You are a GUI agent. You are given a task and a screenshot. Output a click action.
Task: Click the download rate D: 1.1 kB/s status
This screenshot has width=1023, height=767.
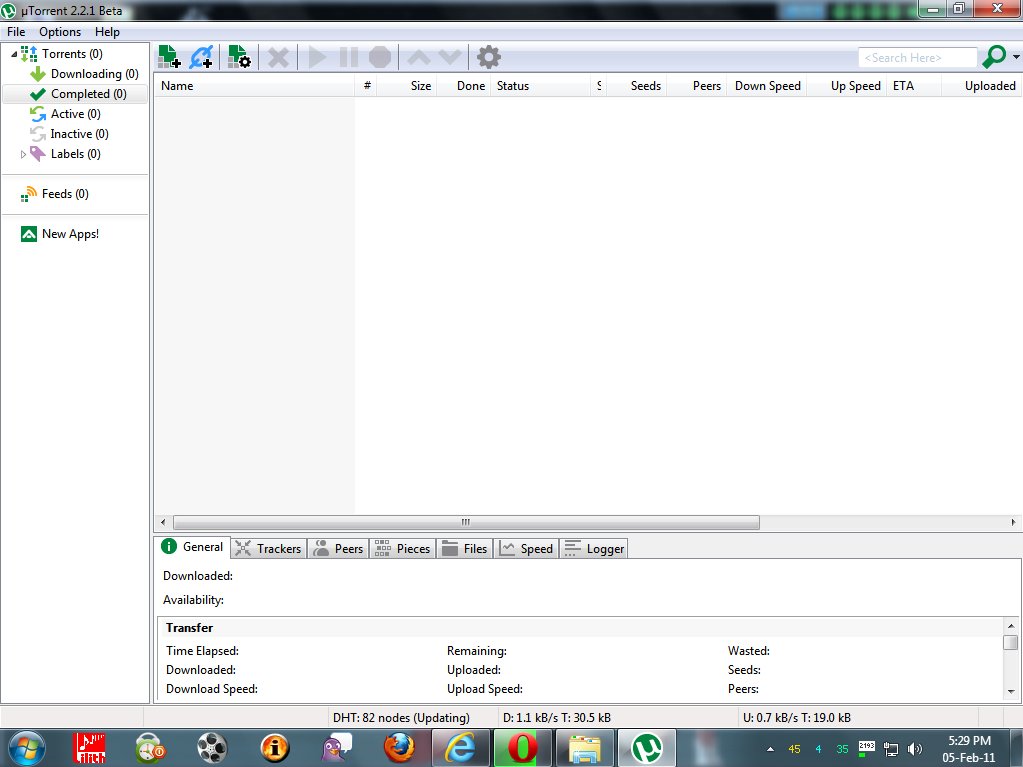tap(557, 717)
